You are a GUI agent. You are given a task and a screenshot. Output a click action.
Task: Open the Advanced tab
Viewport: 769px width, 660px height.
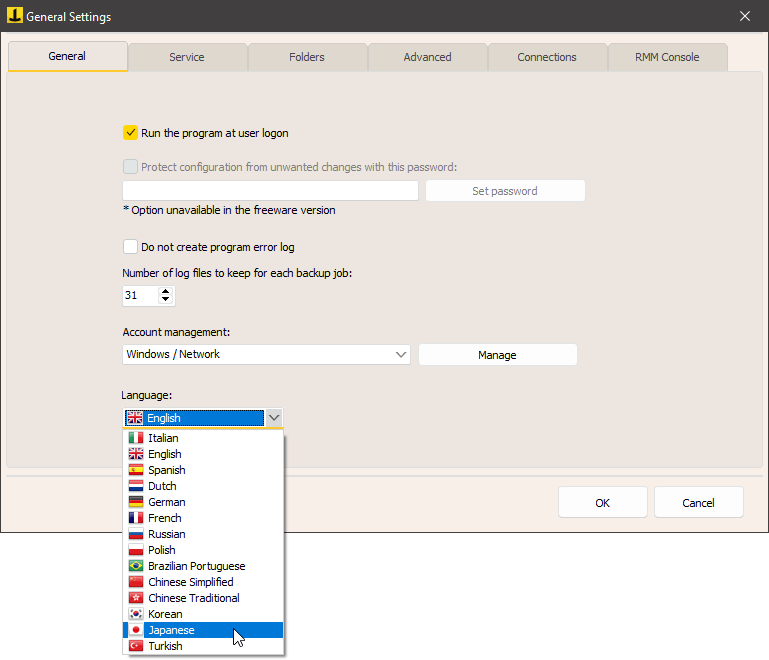point(427,57)
